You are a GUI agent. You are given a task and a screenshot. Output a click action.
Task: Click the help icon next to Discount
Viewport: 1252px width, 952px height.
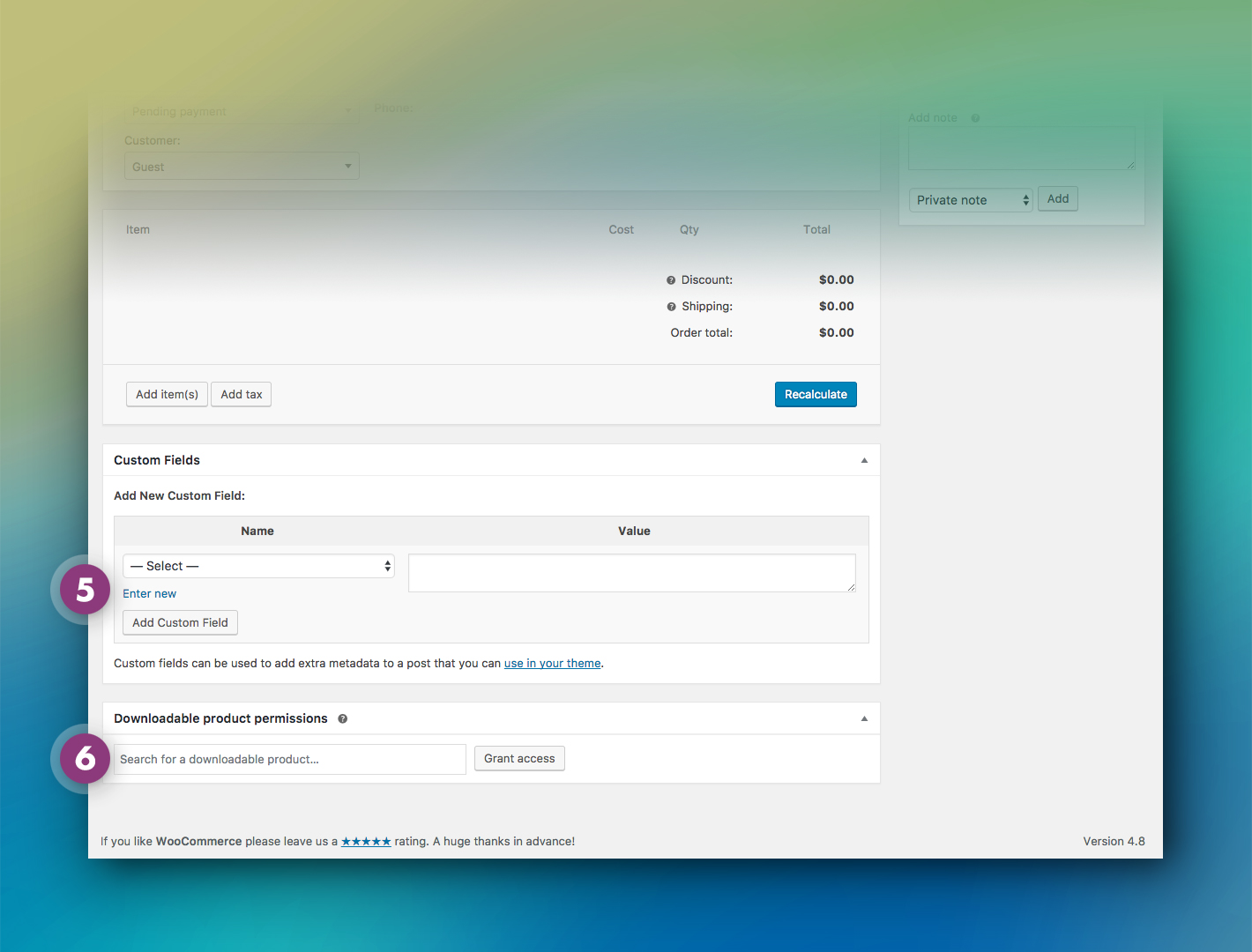671,280
